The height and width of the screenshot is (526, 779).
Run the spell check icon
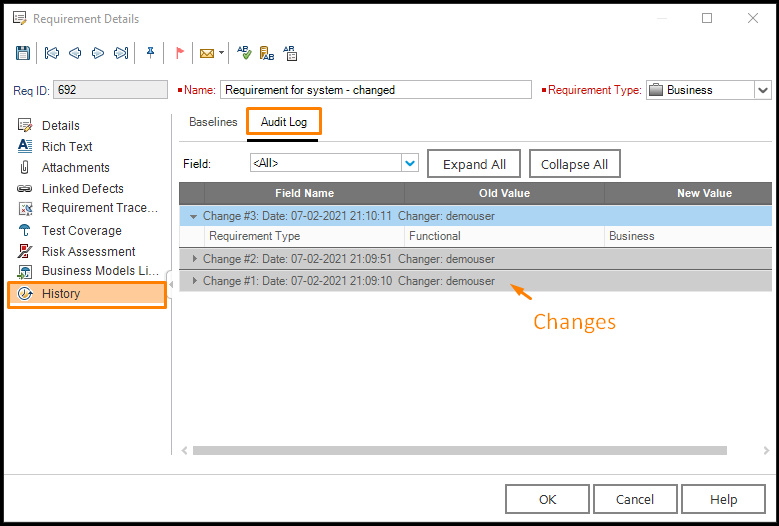coord(244,53)
